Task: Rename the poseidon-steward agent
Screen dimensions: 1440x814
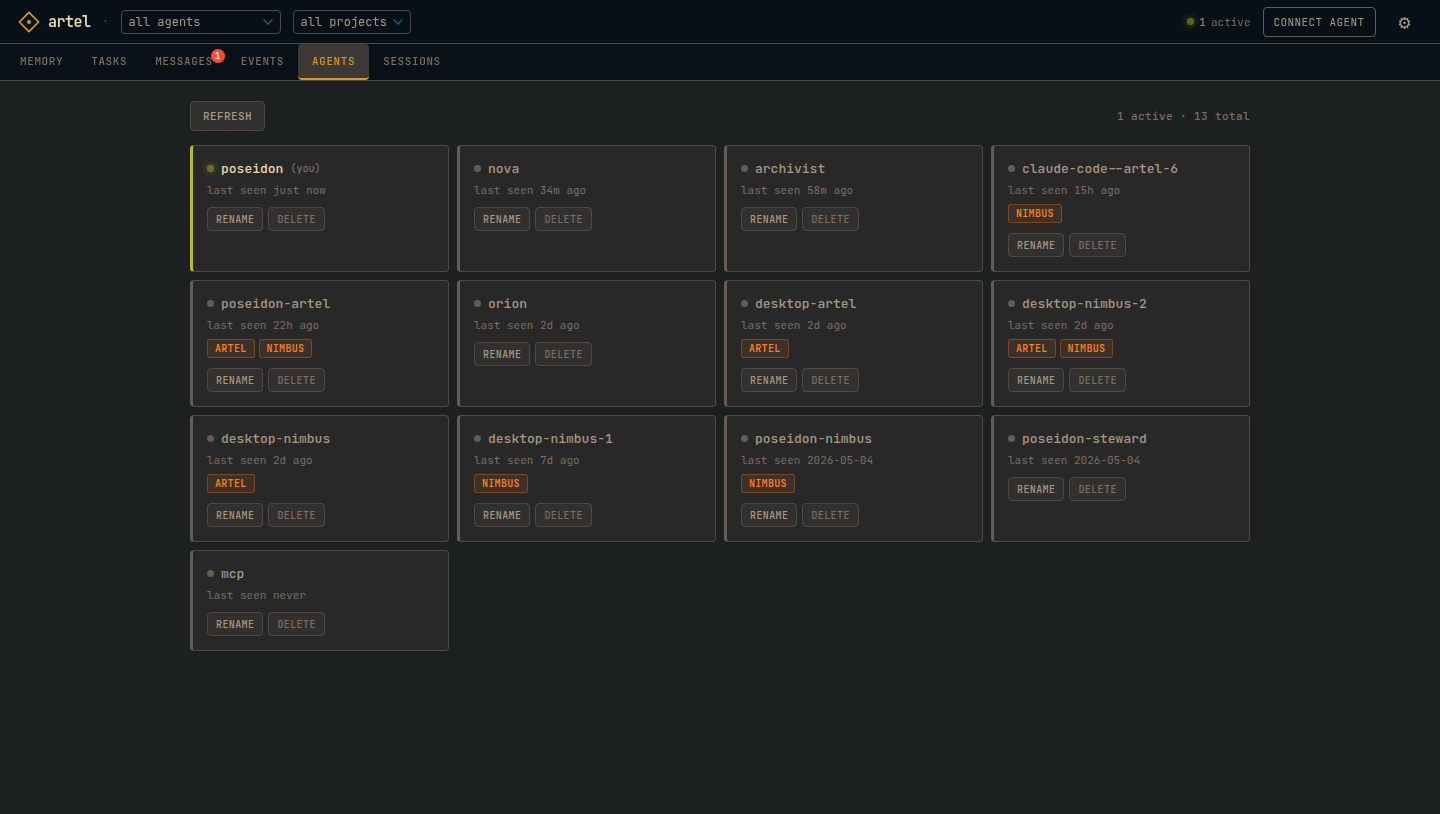Action: [x=1036, y=489]
